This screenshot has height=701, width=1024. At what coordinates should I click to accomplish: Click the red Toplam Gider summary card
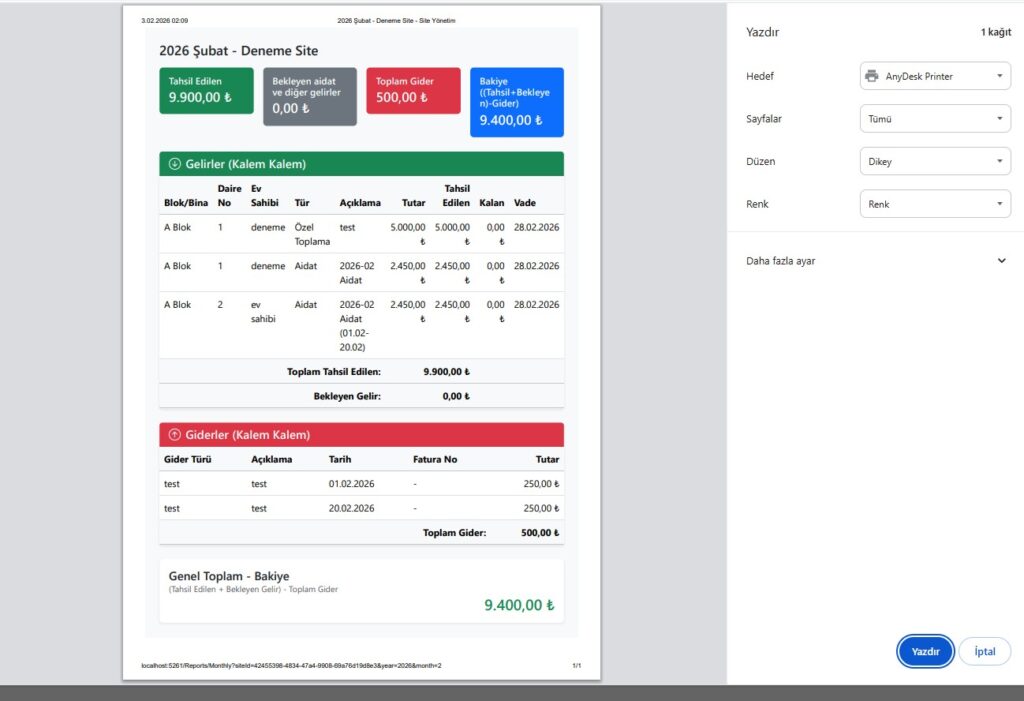413,91
